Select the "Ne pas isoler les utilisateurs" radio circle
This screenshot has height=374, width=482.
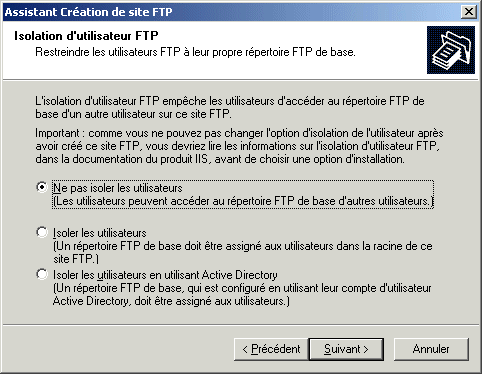tap(42, 187)
